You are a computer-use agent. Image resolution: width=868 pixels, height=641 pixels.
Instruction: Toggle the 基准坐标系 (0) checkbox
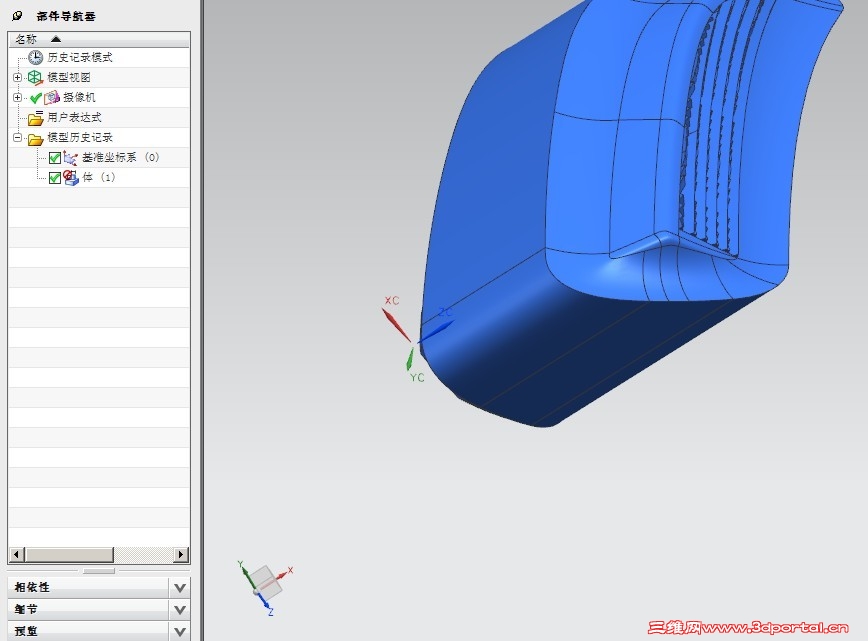click(55, 158)
